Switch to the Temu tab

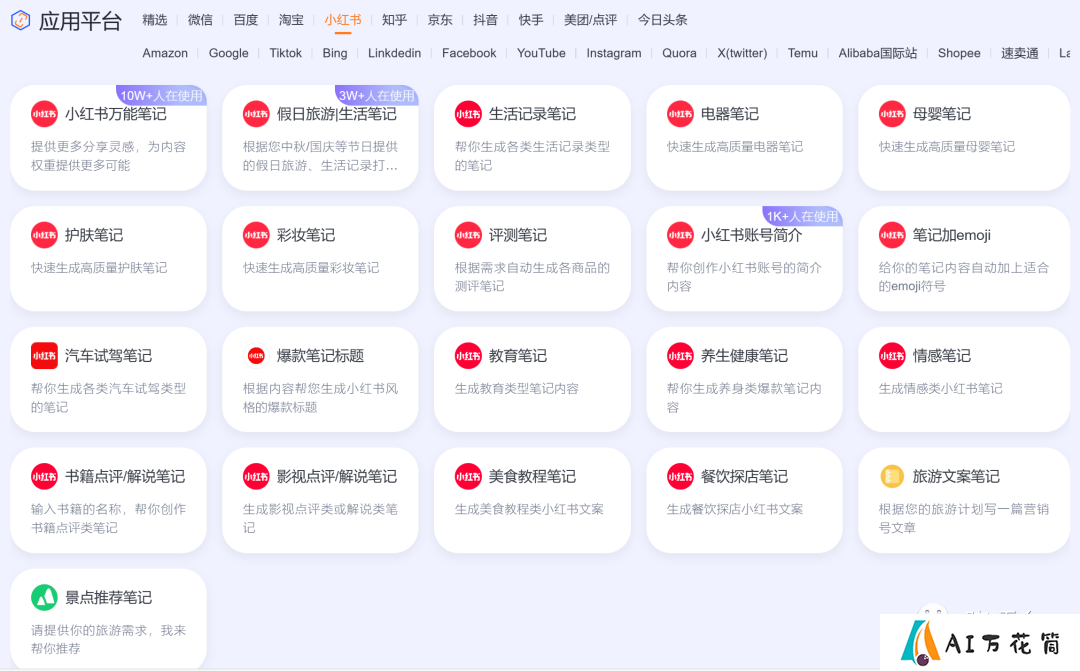point(802,53)
